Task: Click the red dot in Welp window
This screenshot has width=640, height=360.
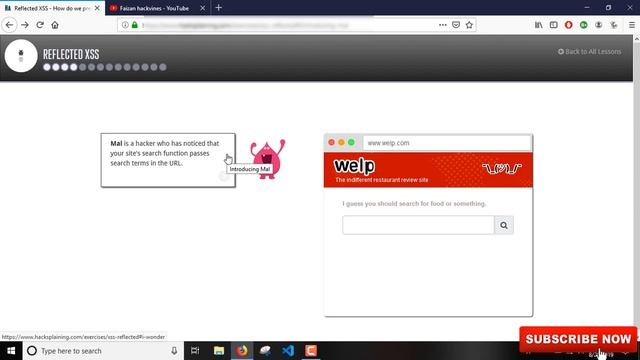Action: click(x=331, y=142)
